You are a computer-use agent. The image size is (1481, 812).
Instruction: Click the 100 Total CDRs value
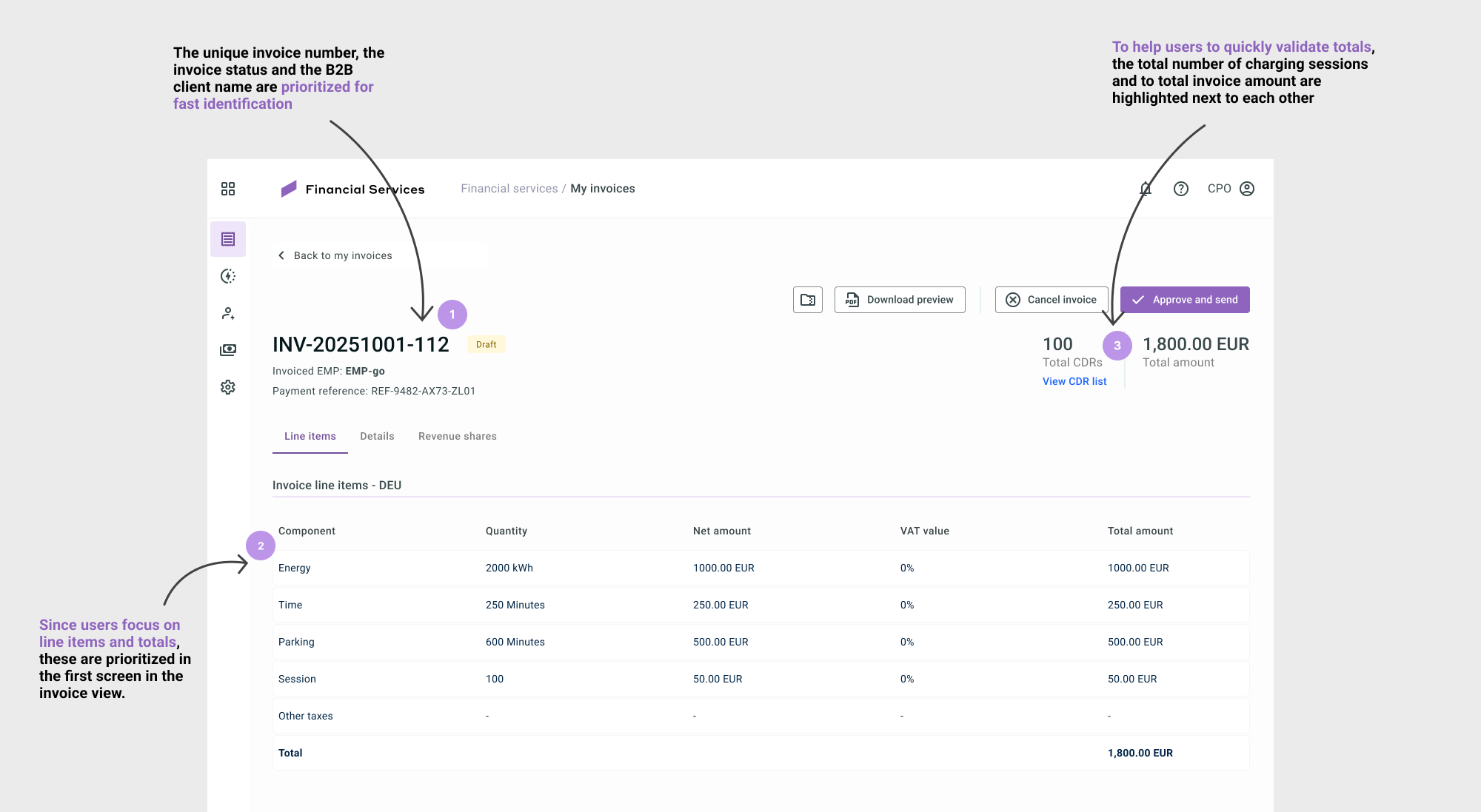(x=1057, y=344)
